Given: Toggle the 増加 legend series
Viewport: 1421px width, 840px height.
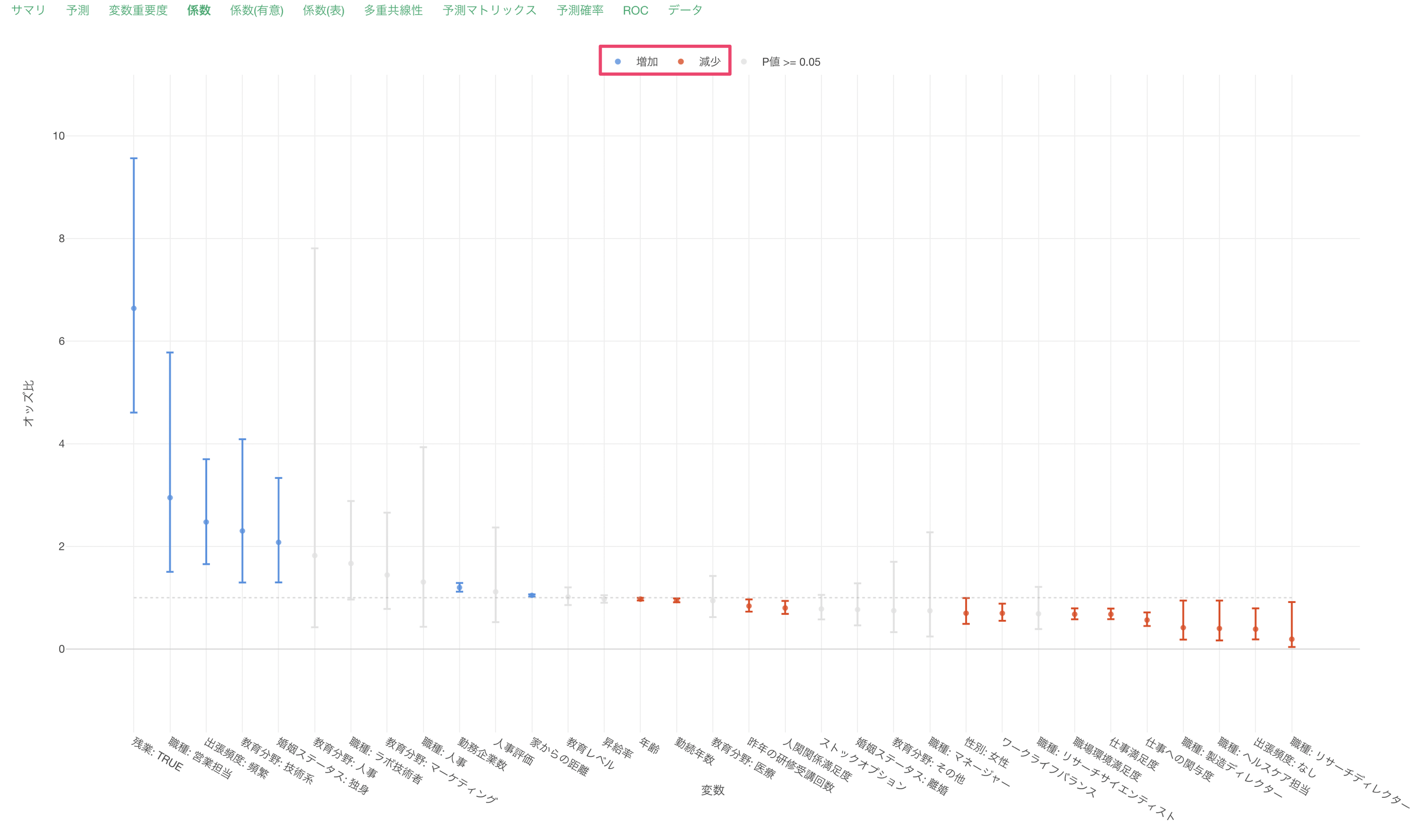Looking at the screenshot, I should tap(636, 62).
